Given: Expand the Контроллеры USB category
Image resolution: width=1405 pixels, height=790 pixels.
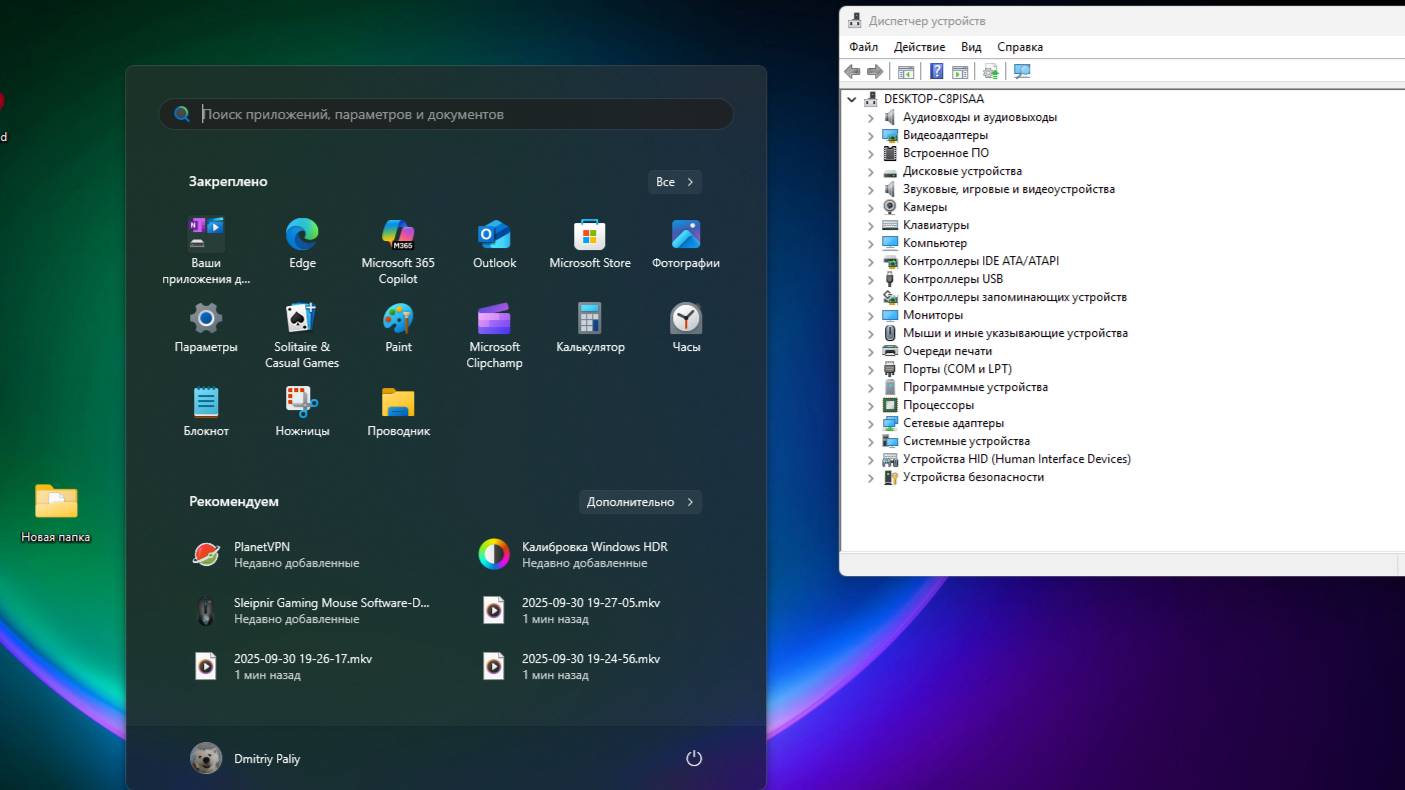Looking at the screenshot, I should tap(870, 280).
